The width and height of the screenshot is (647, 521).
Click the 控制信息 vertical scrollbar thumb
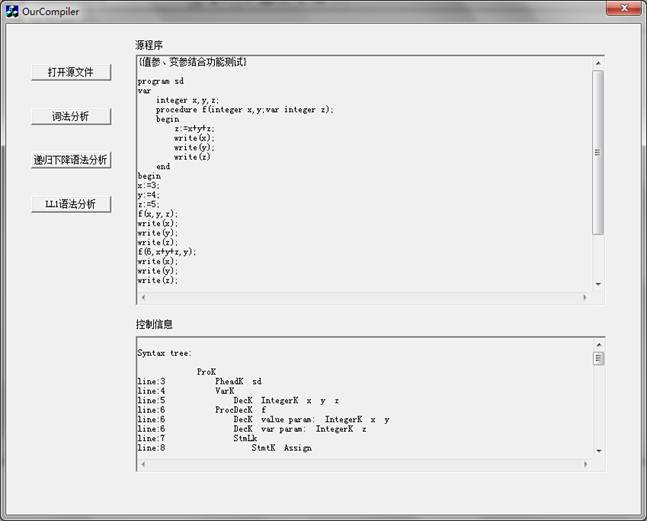pos(598,358)
